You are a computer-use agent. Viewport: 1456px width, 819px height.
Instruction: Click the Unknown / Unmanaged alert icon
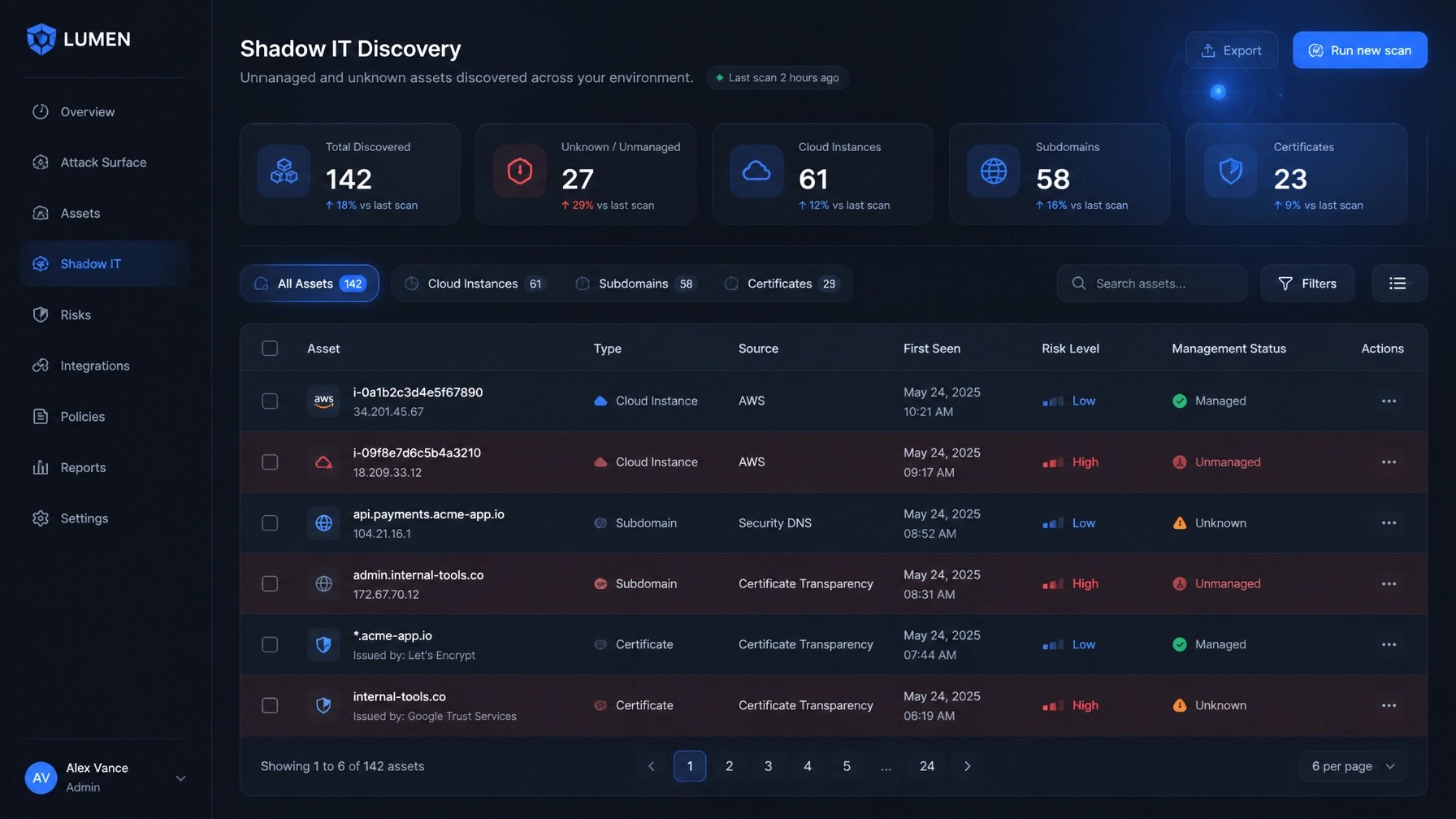click(x=519, y=171)
